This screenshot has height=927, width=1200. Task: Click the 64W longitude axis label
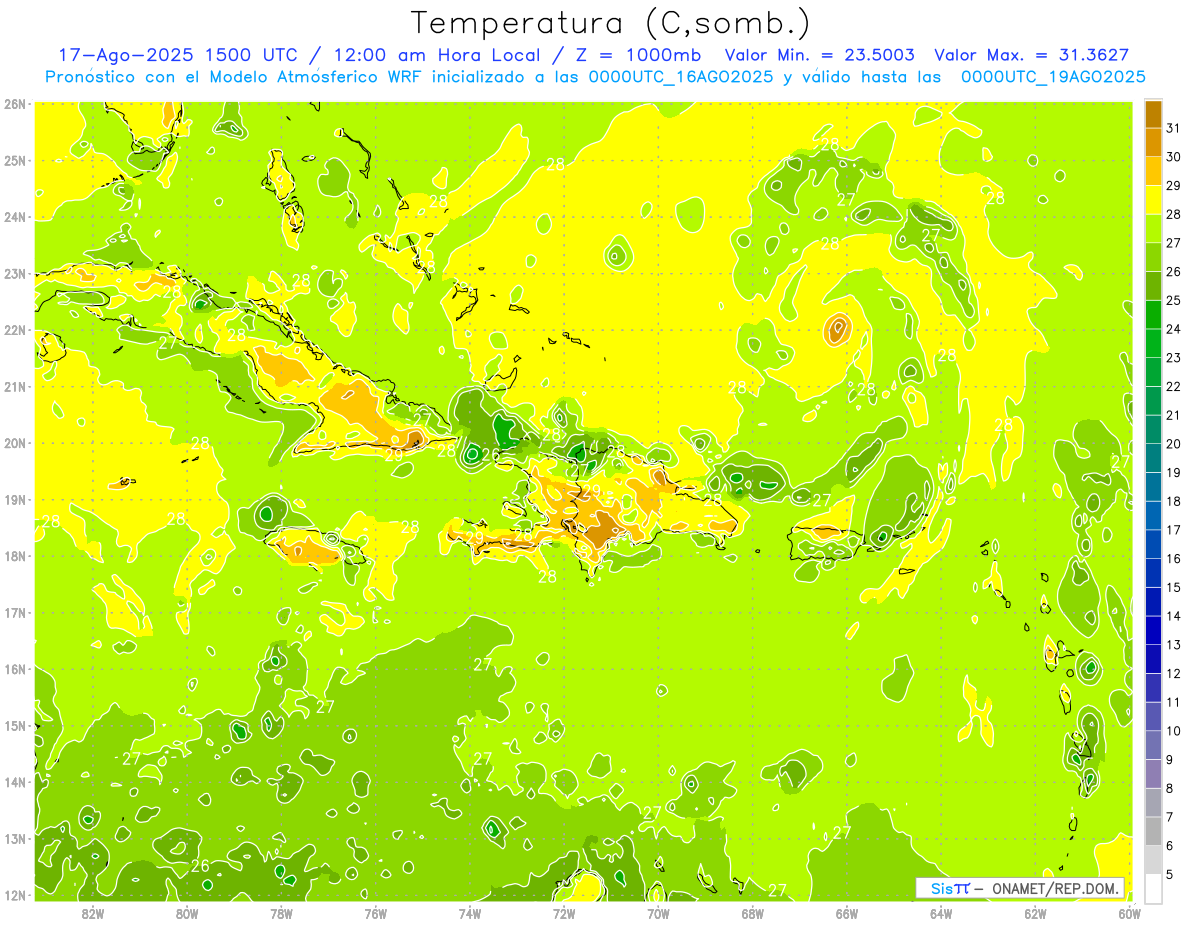tap(941, 913)
